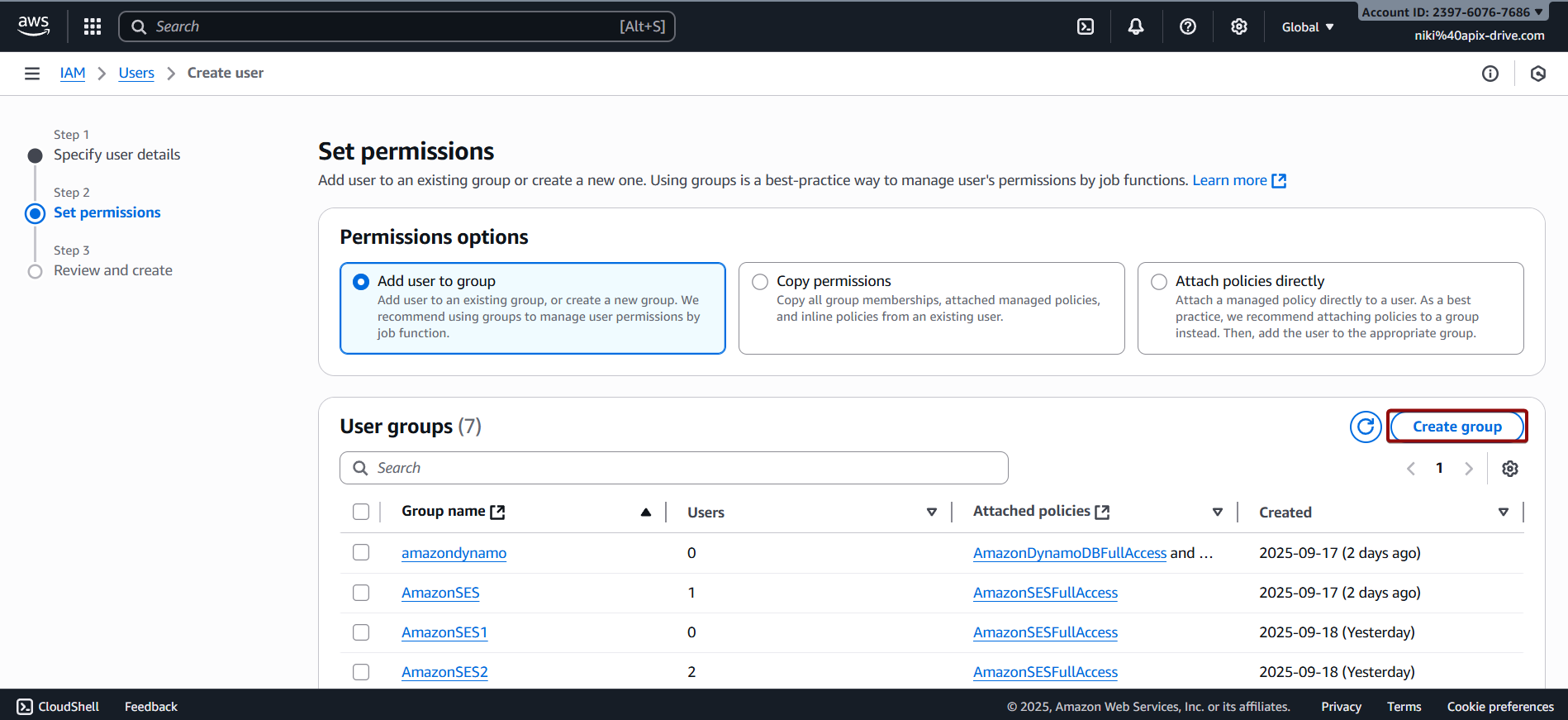1568x720 pixels.
Task: Open the Created column sort dropdown
Action: (x=1503, y=513)
